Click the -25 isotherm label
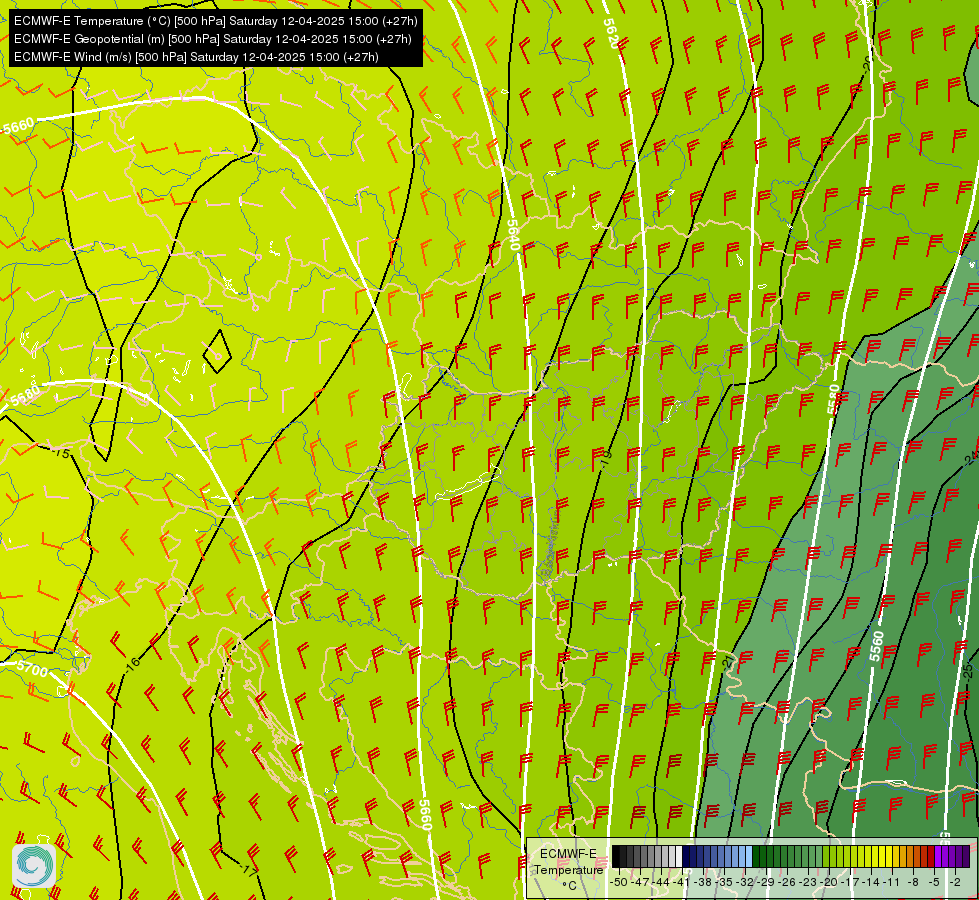 [967, 671]
